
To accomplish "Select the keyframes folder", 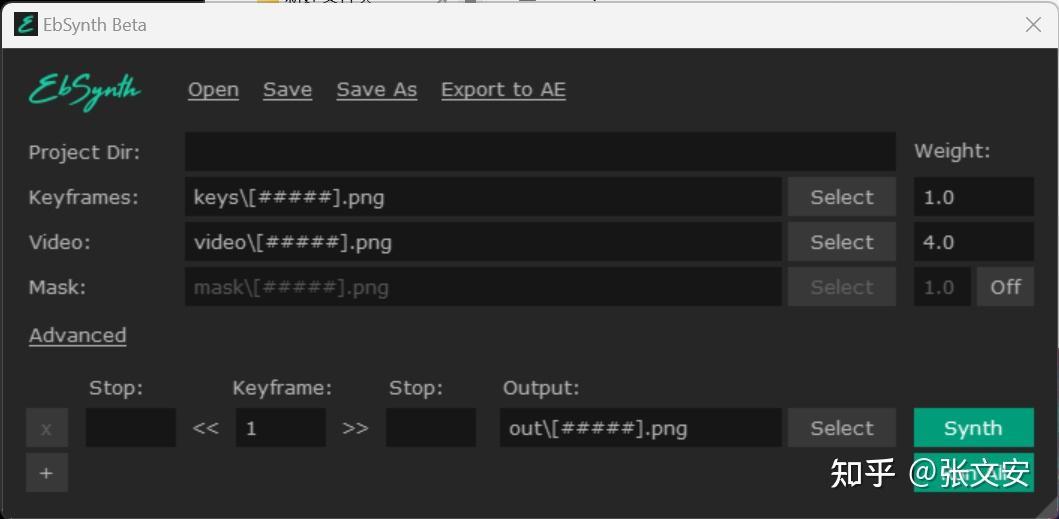I will [841, 197].
